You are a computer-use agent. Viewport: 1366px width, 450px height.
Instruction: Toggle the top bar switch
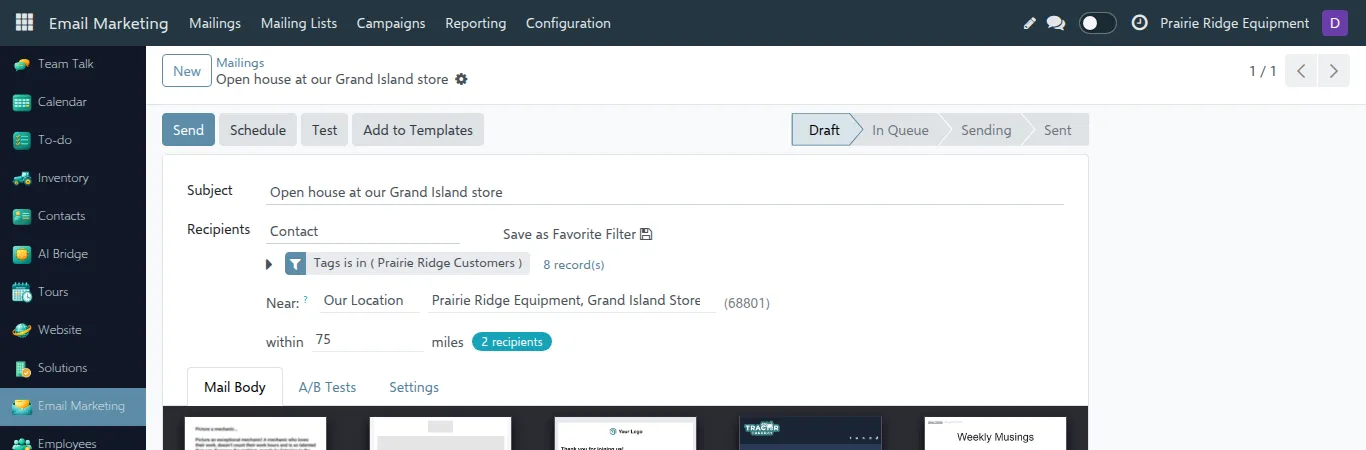point(1098,23)
